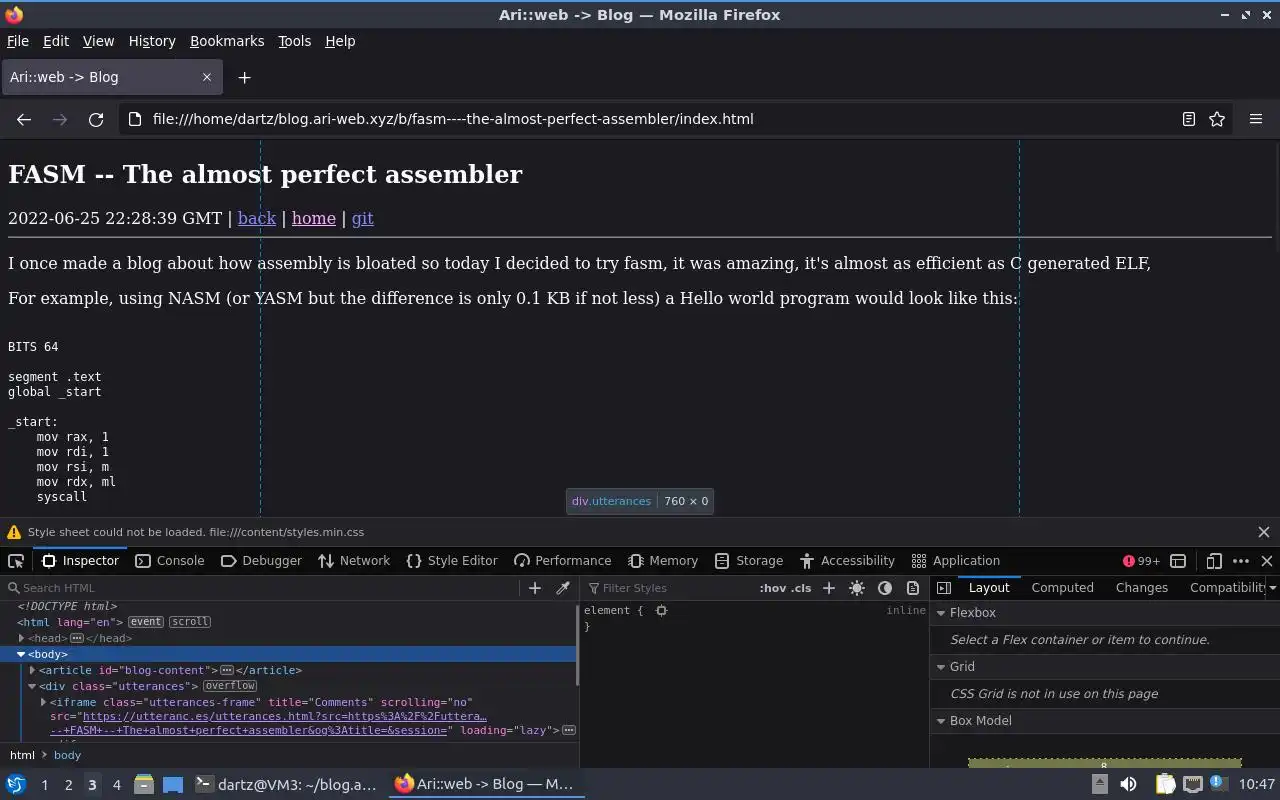
Task: Open the devtools frame selector icon next to the error count
Action: [x=1178, y=561]
